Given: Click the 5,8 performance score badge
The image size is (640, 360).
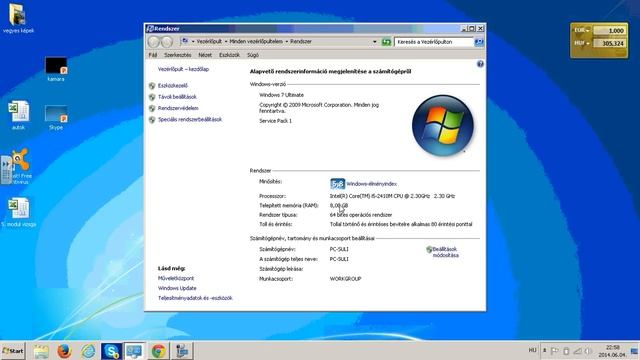Looking at the screenshot, I should (338, 184).
